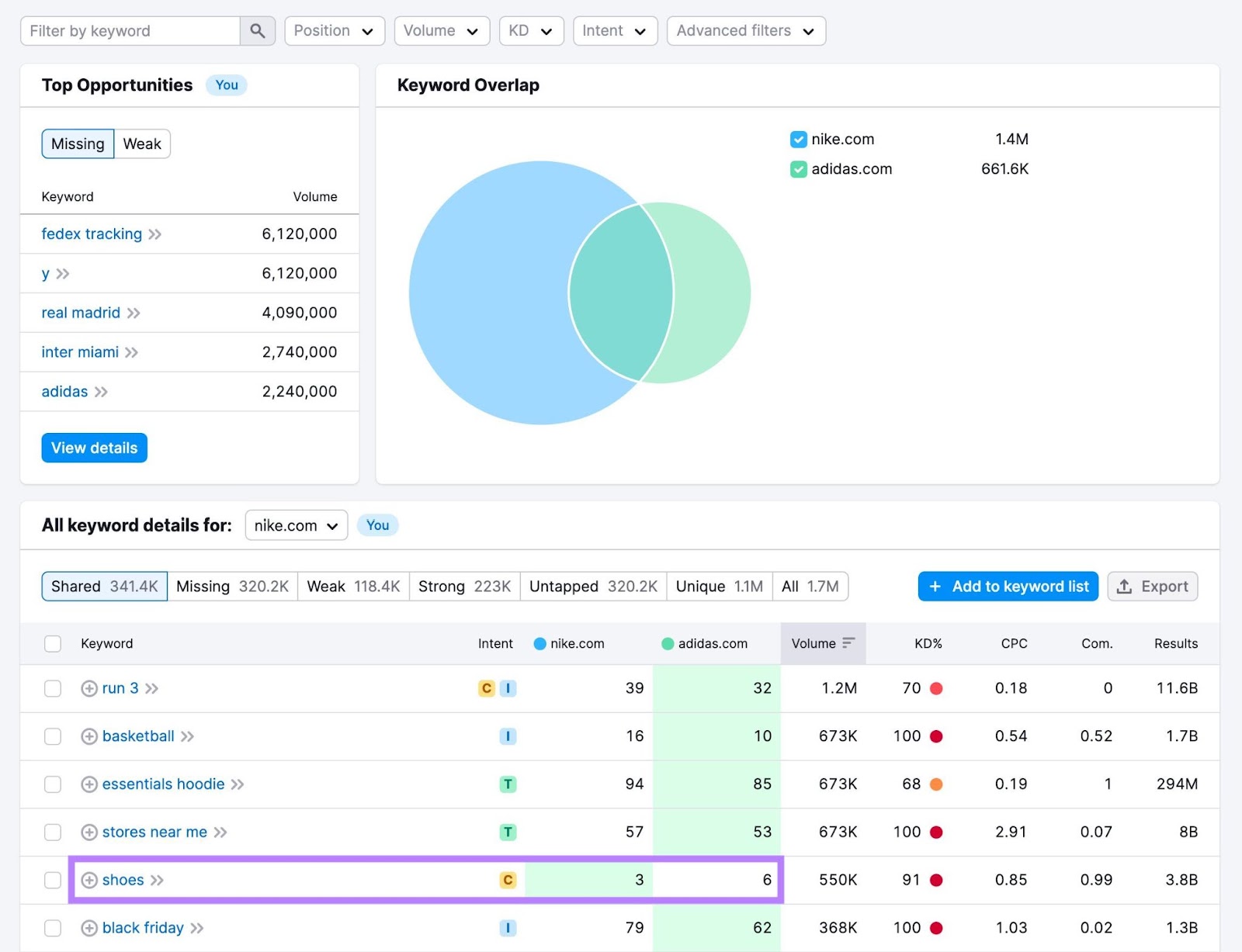
Task: Click Volume column sort icon
Action: [x=848, y=643]
